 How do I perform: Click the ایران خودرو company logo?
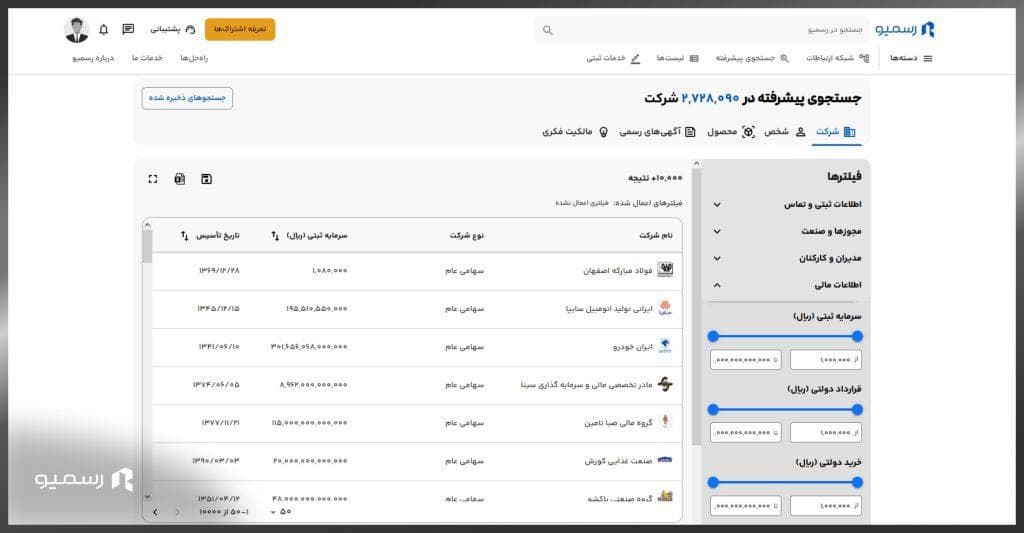[665, 346]
